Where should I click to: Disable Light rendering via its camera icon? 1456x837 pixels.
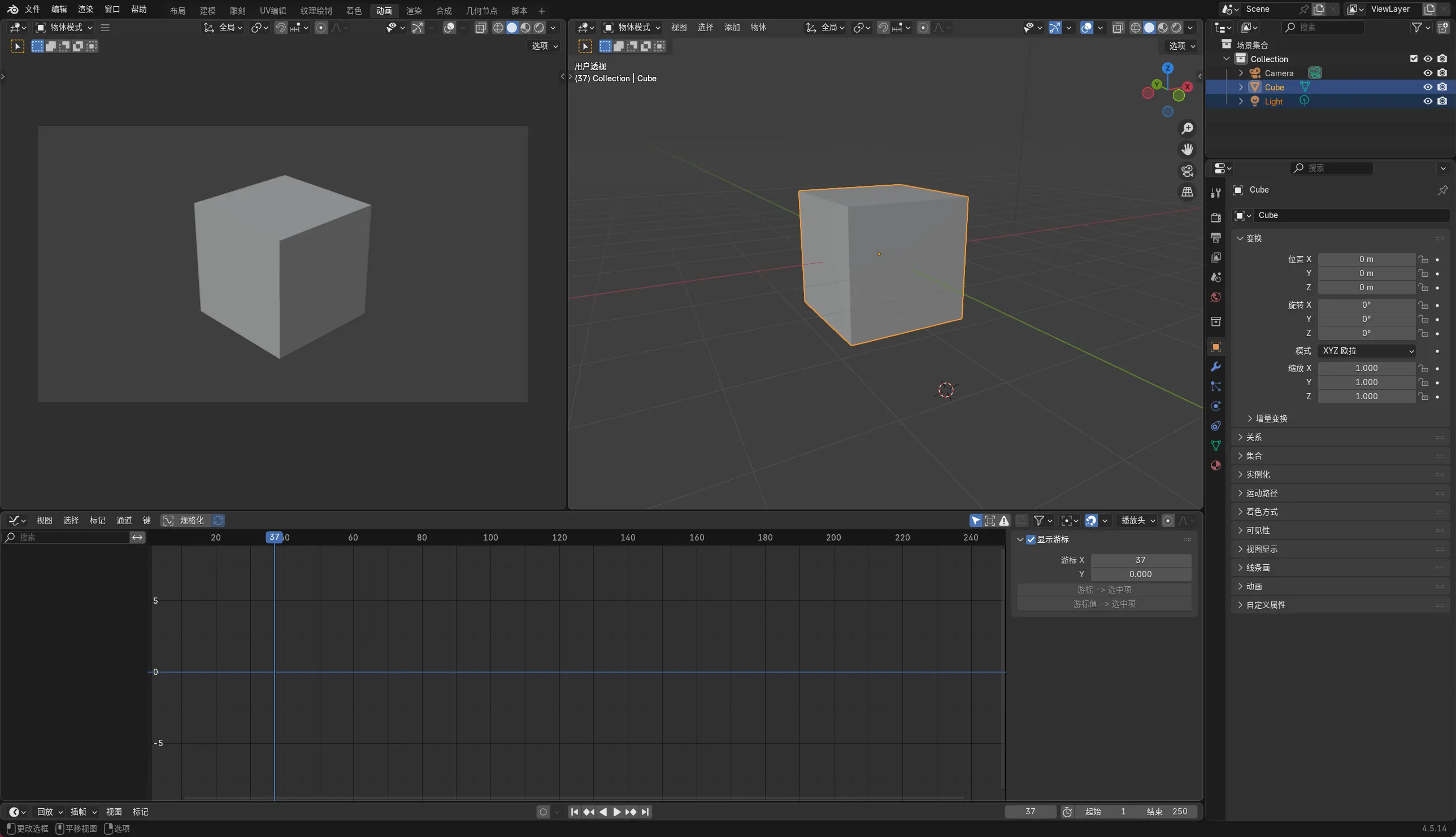[1442, 101]
